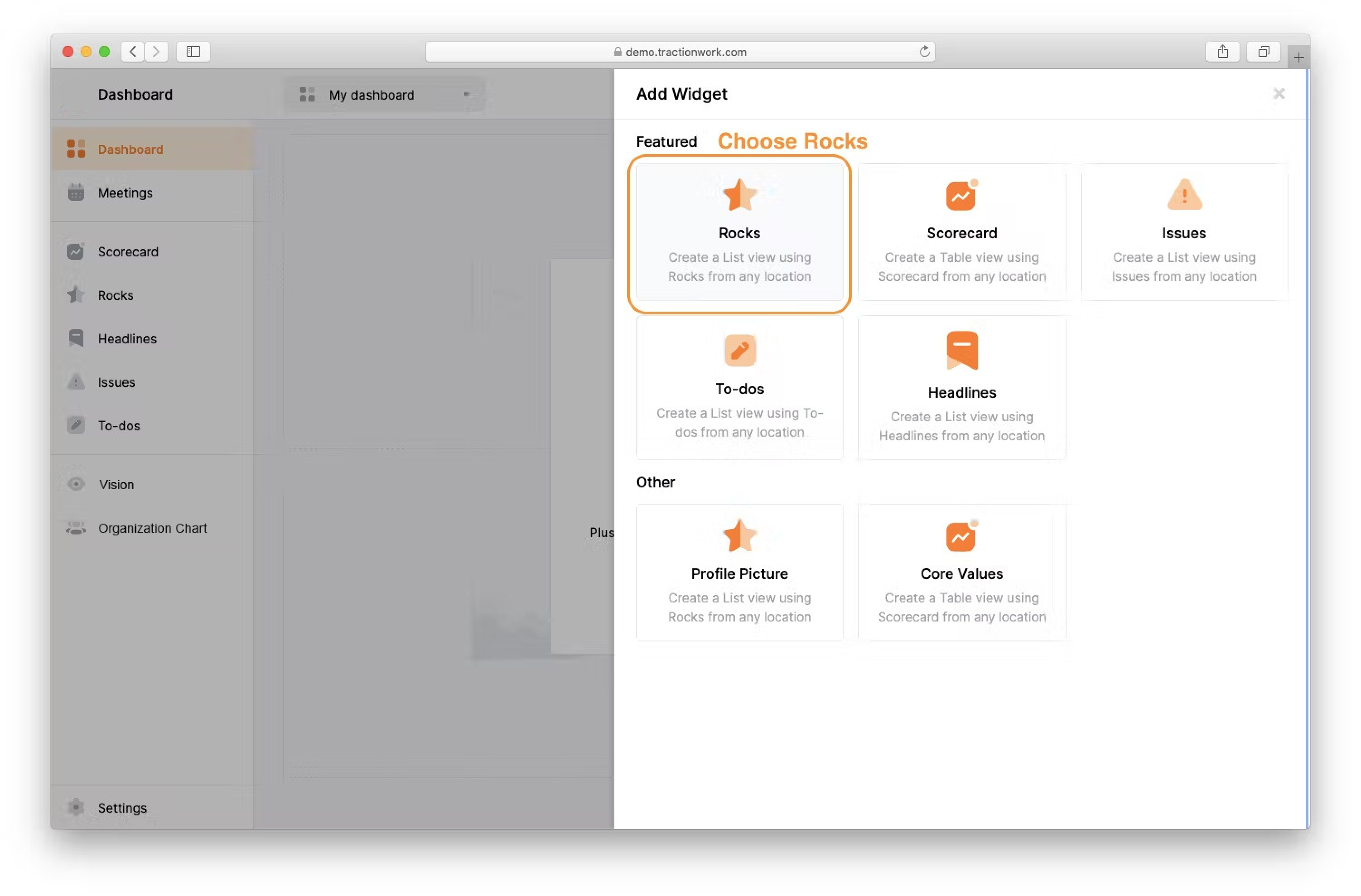The height and width of the screenshot is (896, 1361).
Task: Open Organization Chart page
Action: 152,528
